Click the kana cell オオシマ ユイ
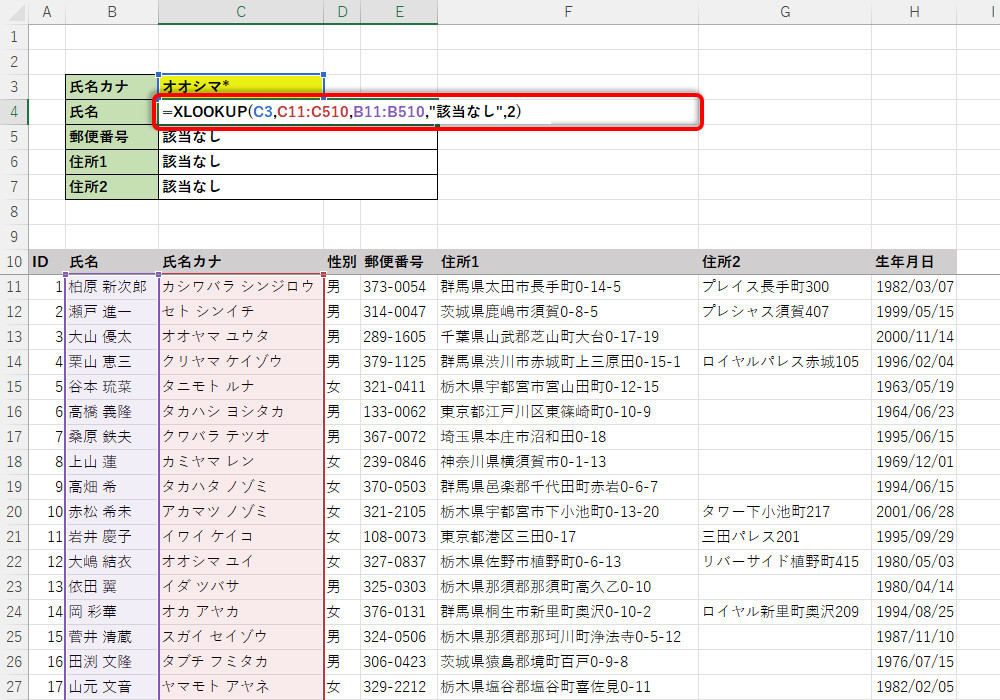Screen dimensions: 1000x700 240,562
